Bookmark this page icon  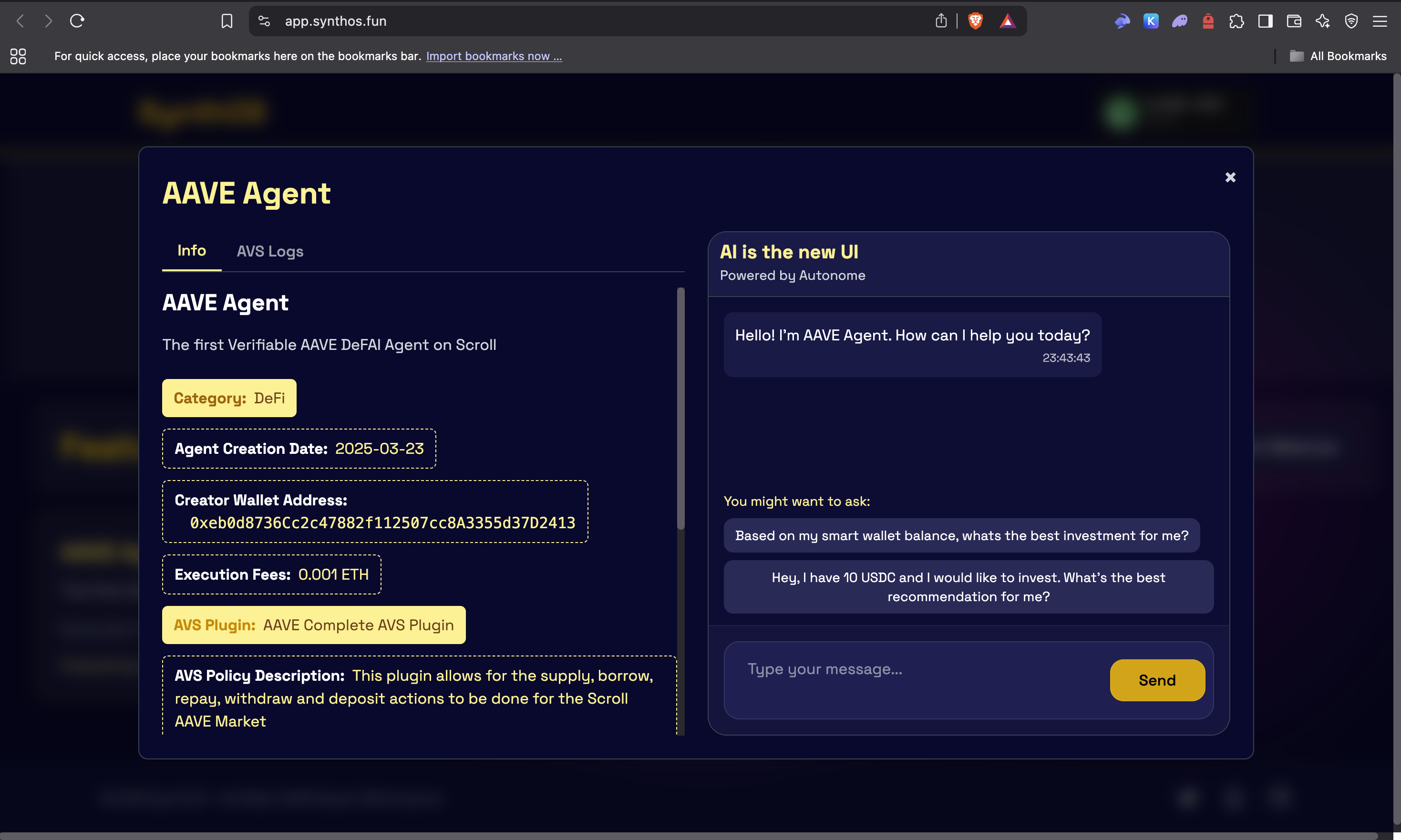pos(227,21)
